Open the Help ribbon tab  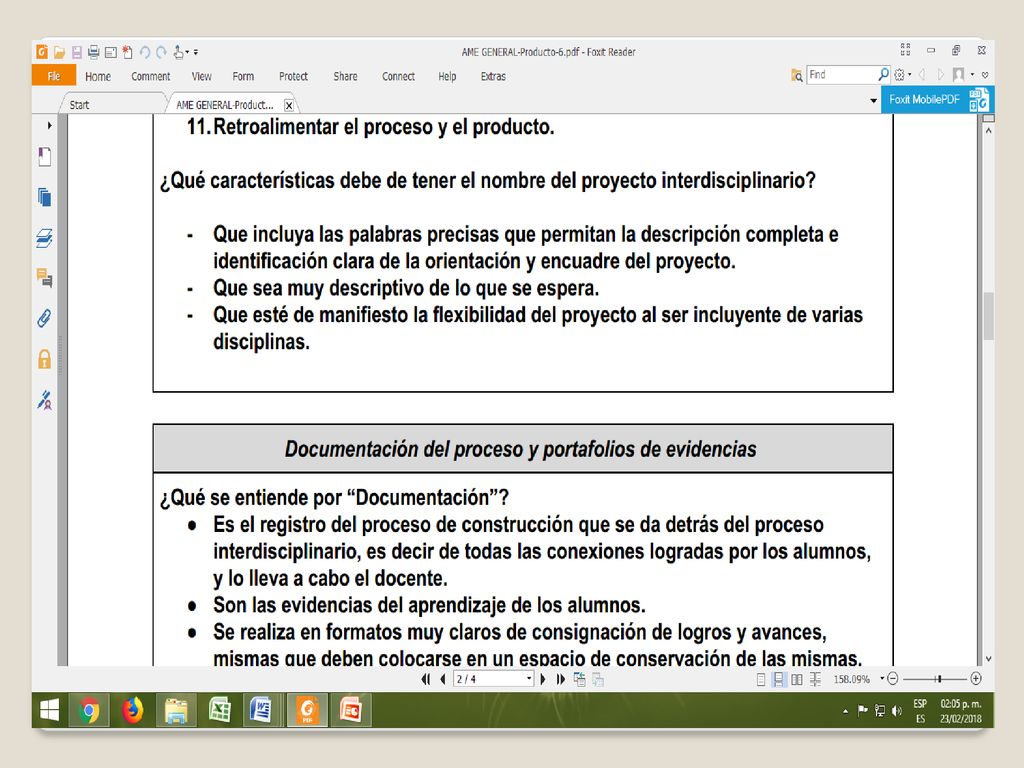(447, 76)
